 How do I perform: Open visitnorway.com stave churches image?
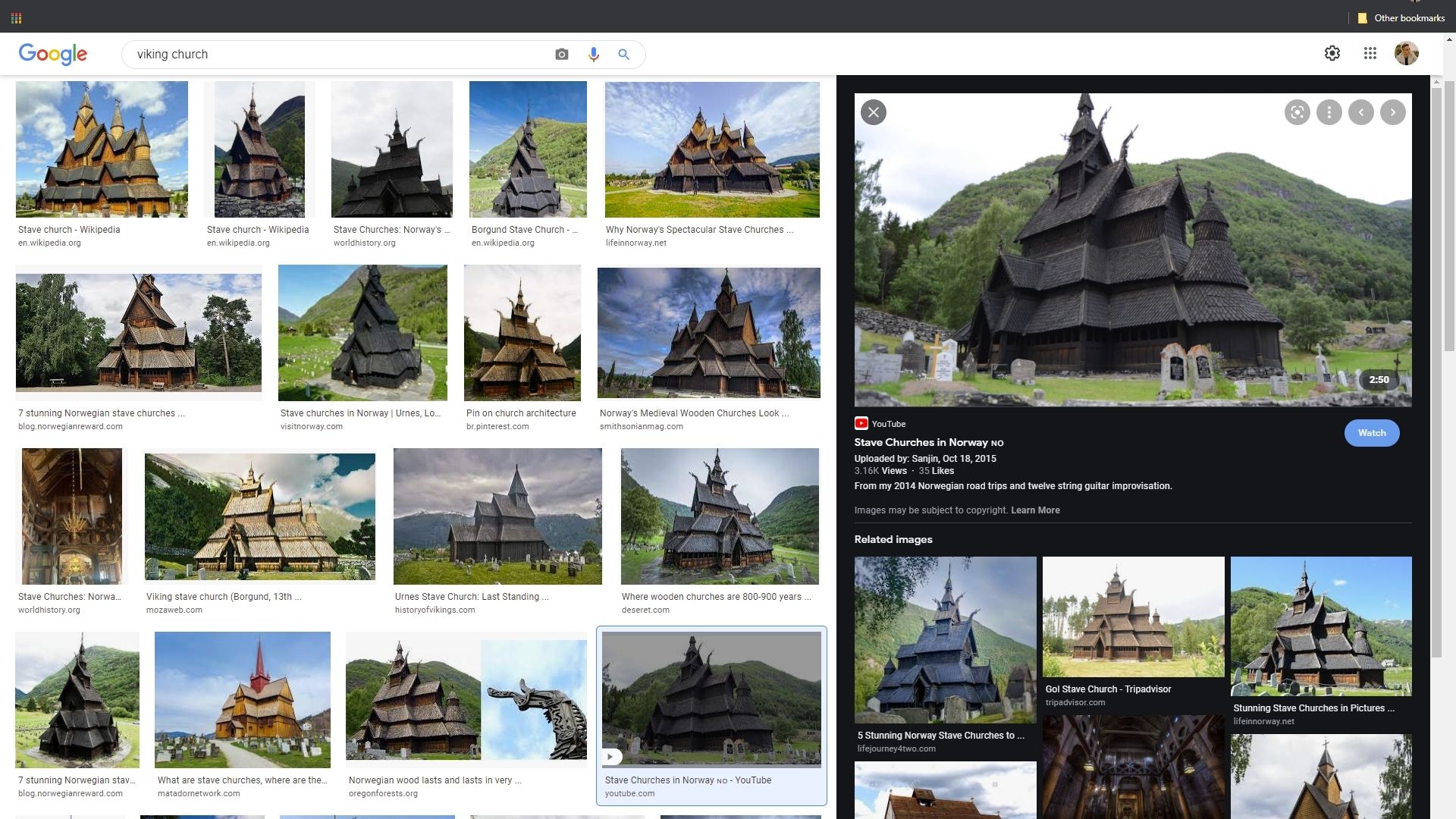[x=362, y=333]
